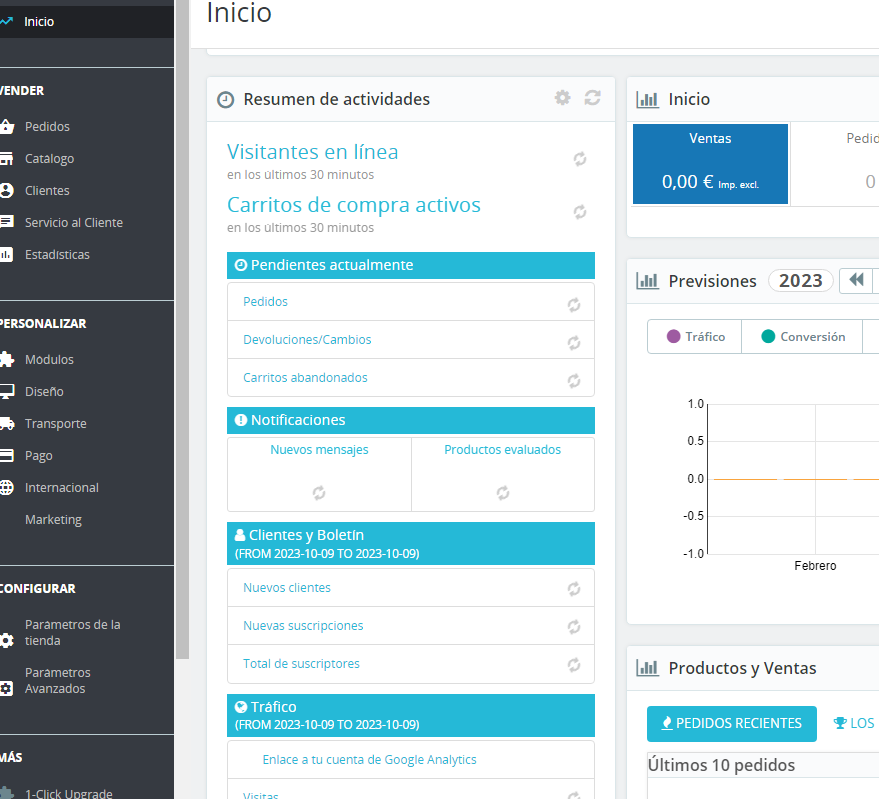Viewport: 879px width, 799px height.
Task: Refresh the Total de suscriptores row
Action: coord(573,665)
